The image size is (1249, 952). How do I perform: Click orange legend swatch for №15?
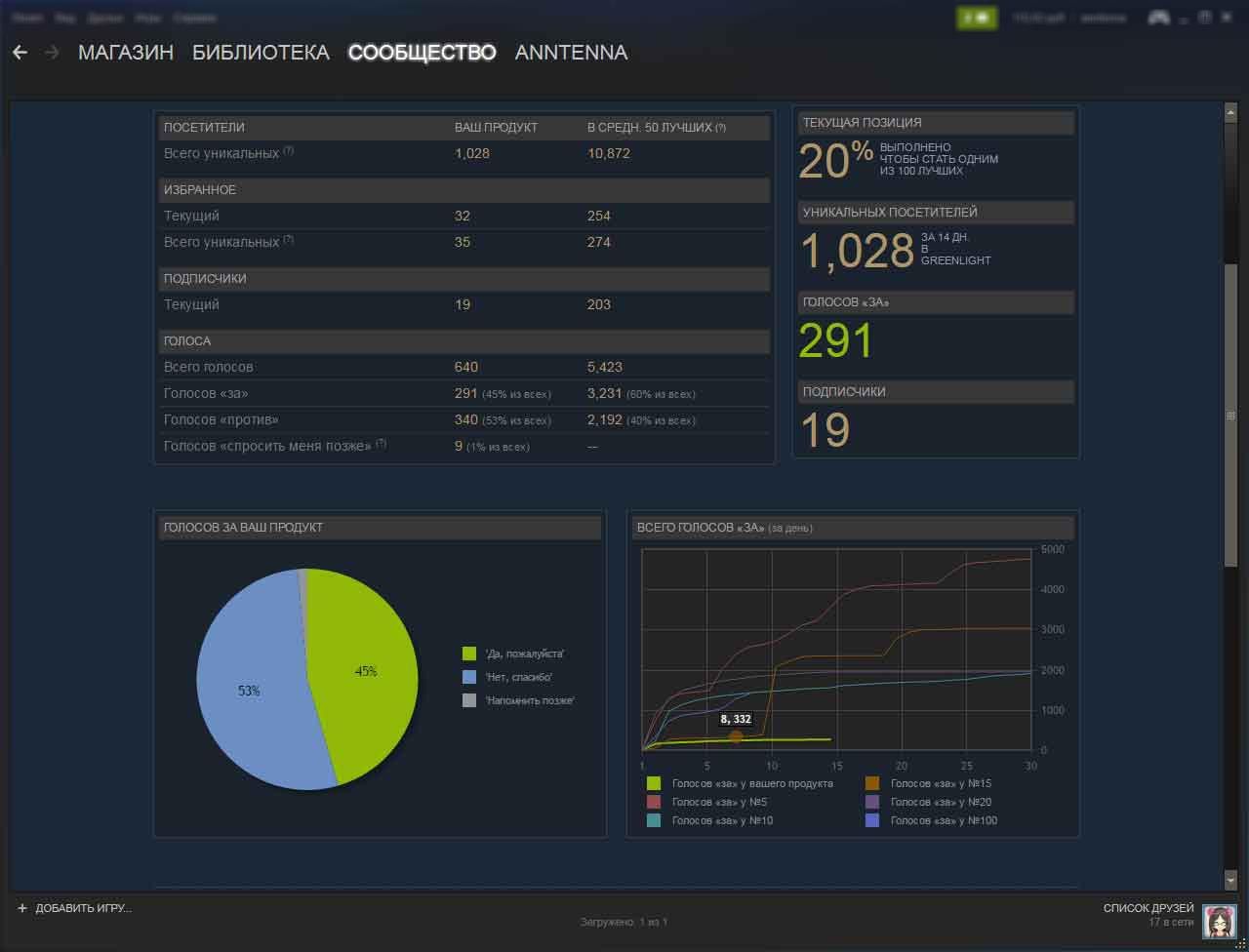(x=872, y=783)
